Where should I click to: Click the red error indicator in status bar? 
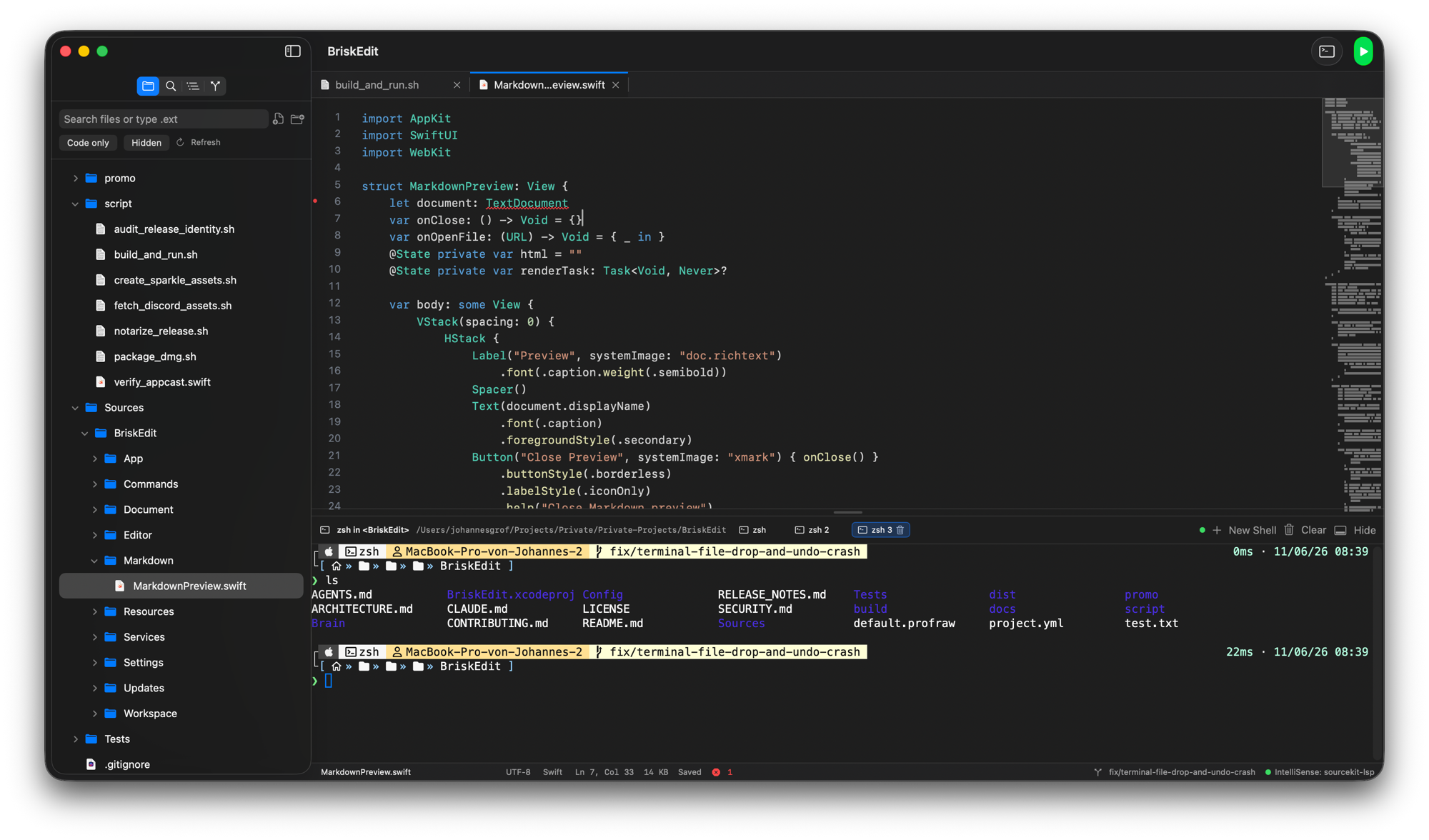[716, 772]
